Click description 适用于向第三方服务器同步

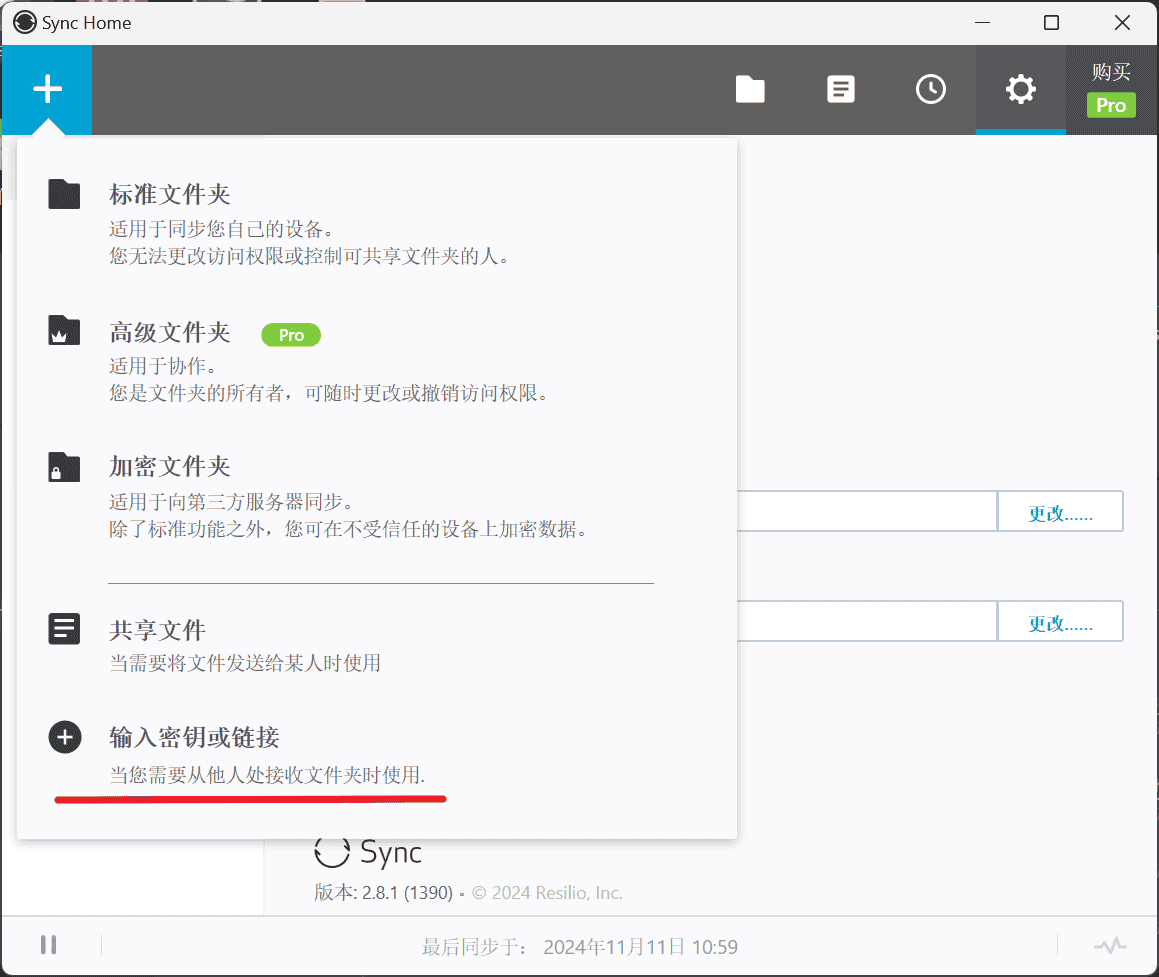point(232,502)
